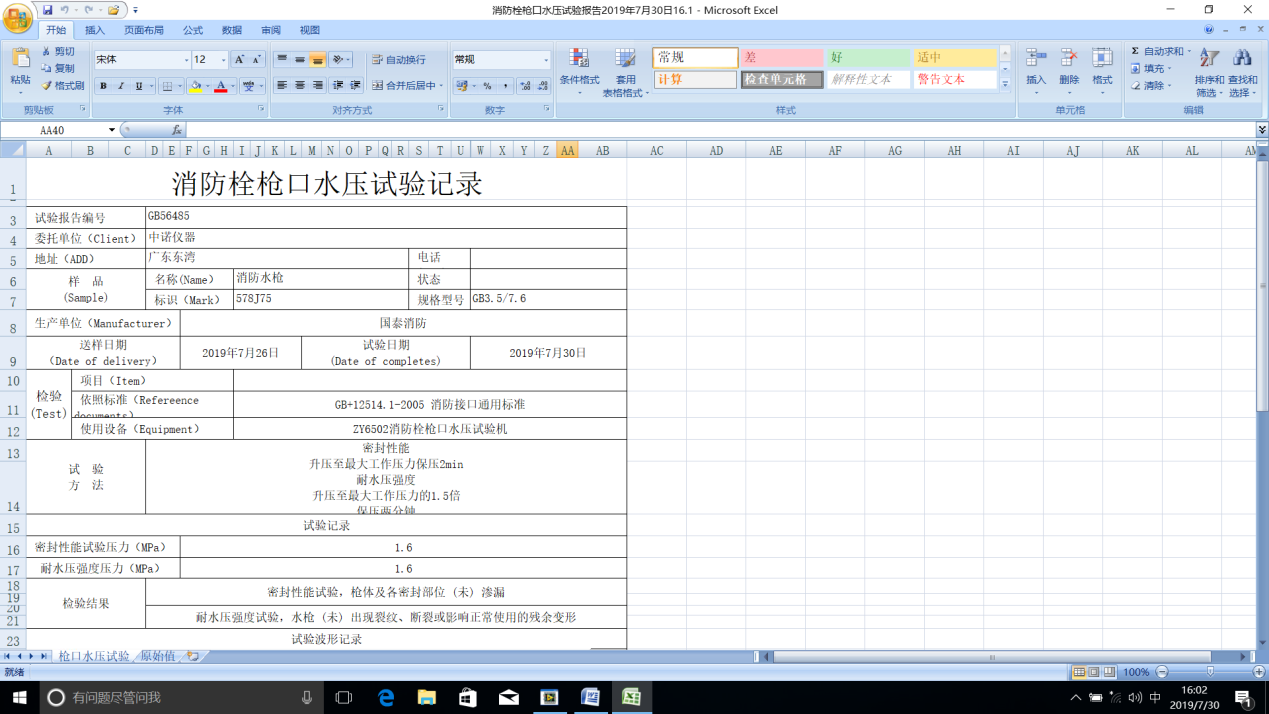Toggle bold formatting
The height and width of the screenshot is (714, 1269).
(103, 87)
